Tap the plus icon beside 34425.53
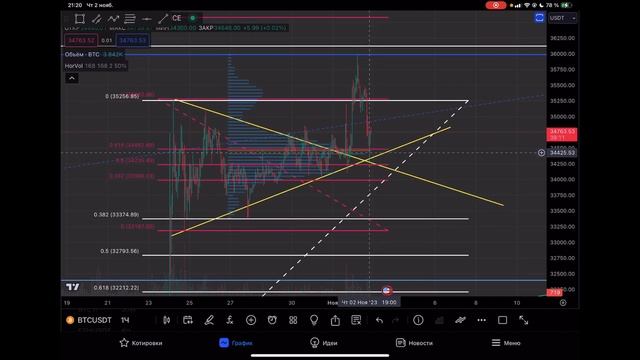The width and height of the screenshot is (640, 360). tap(541, 153)
